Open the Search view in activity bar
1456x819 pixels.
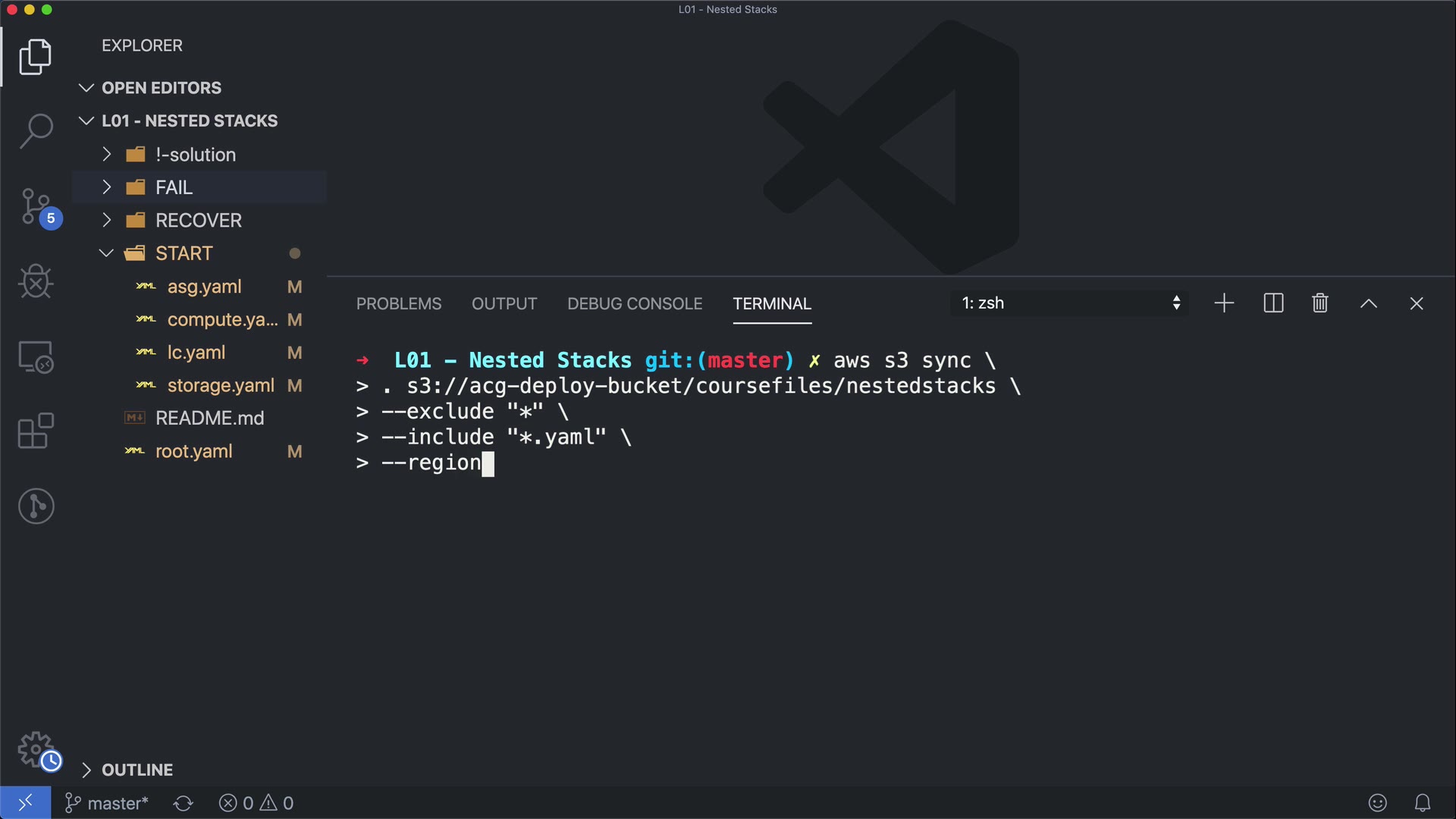pos(36,130)
